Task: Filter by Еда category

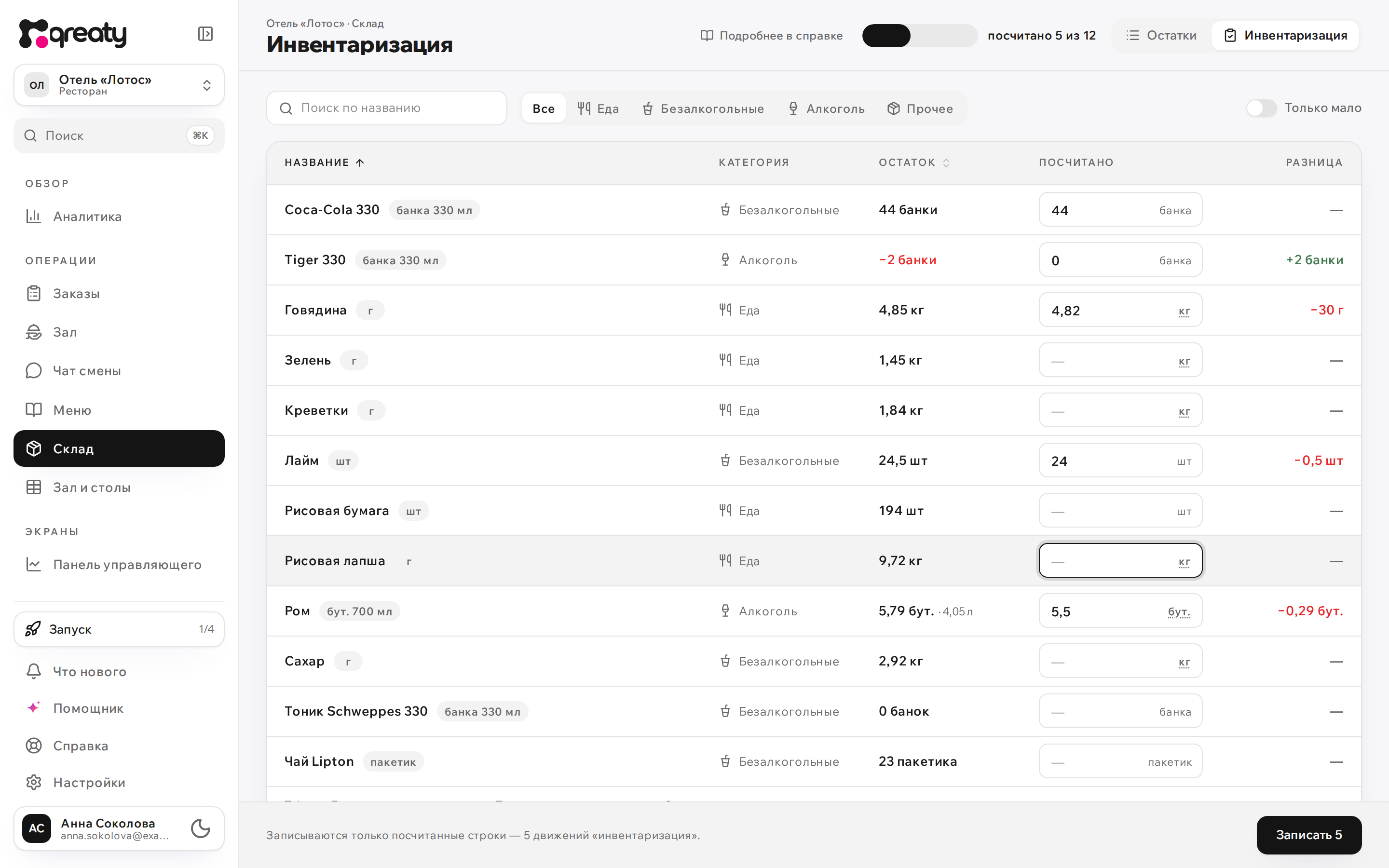Action: 598,108
